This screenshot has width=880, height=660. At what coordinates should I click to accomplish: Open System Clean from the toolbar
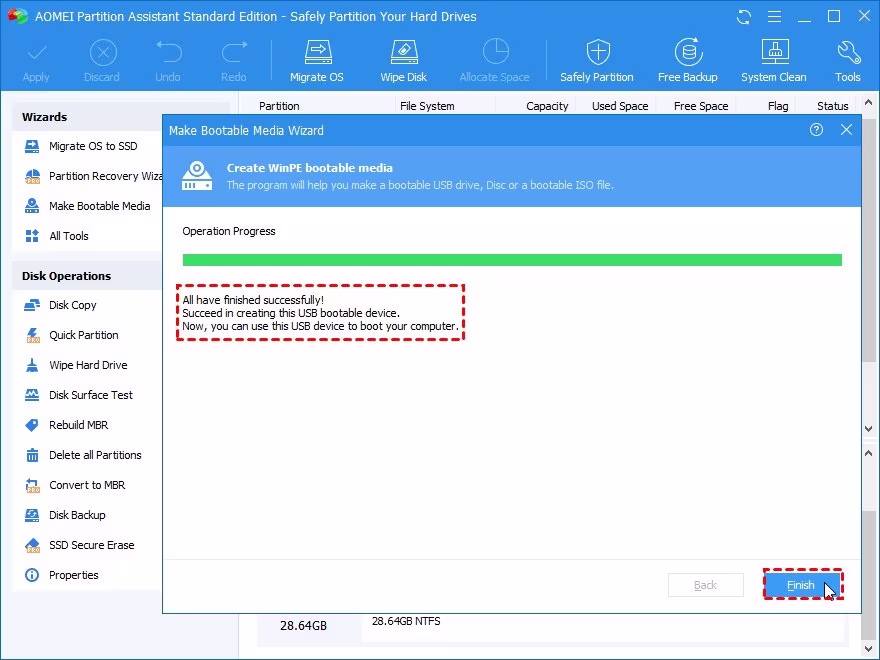click(x=774, y=61)
